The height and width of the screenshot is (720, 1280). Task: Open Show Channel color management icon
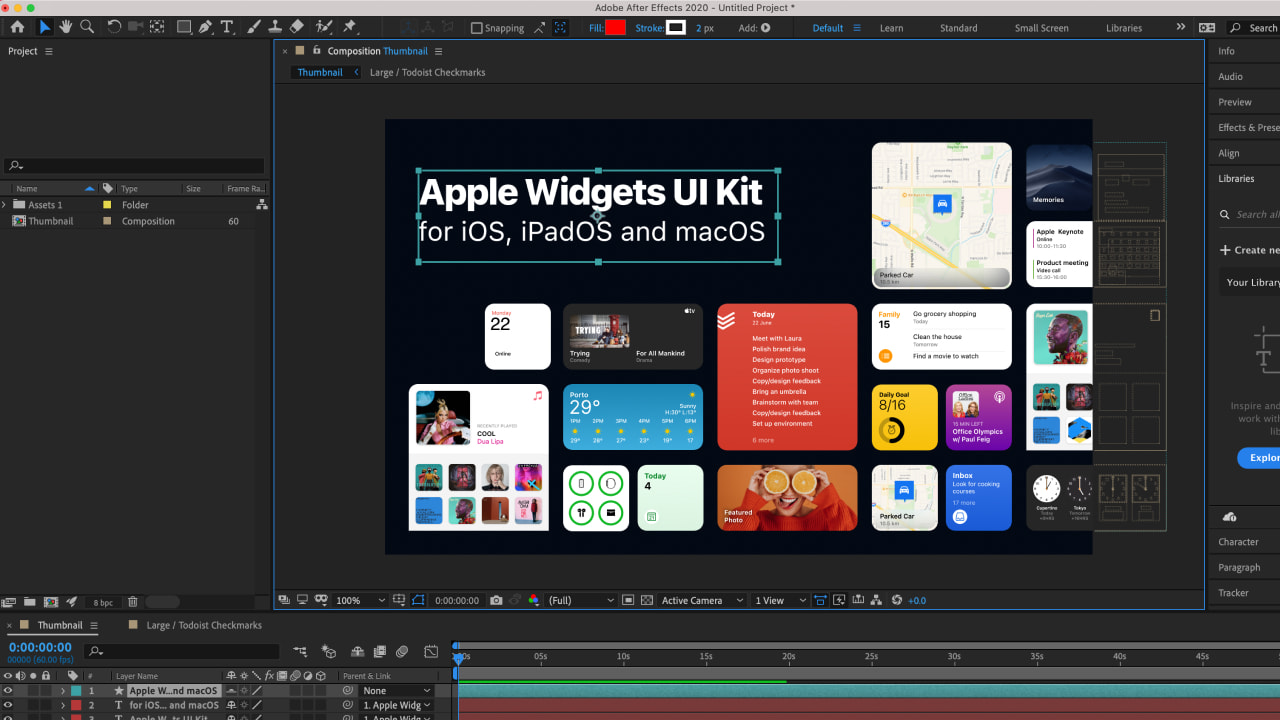click(x=534, y=600)
